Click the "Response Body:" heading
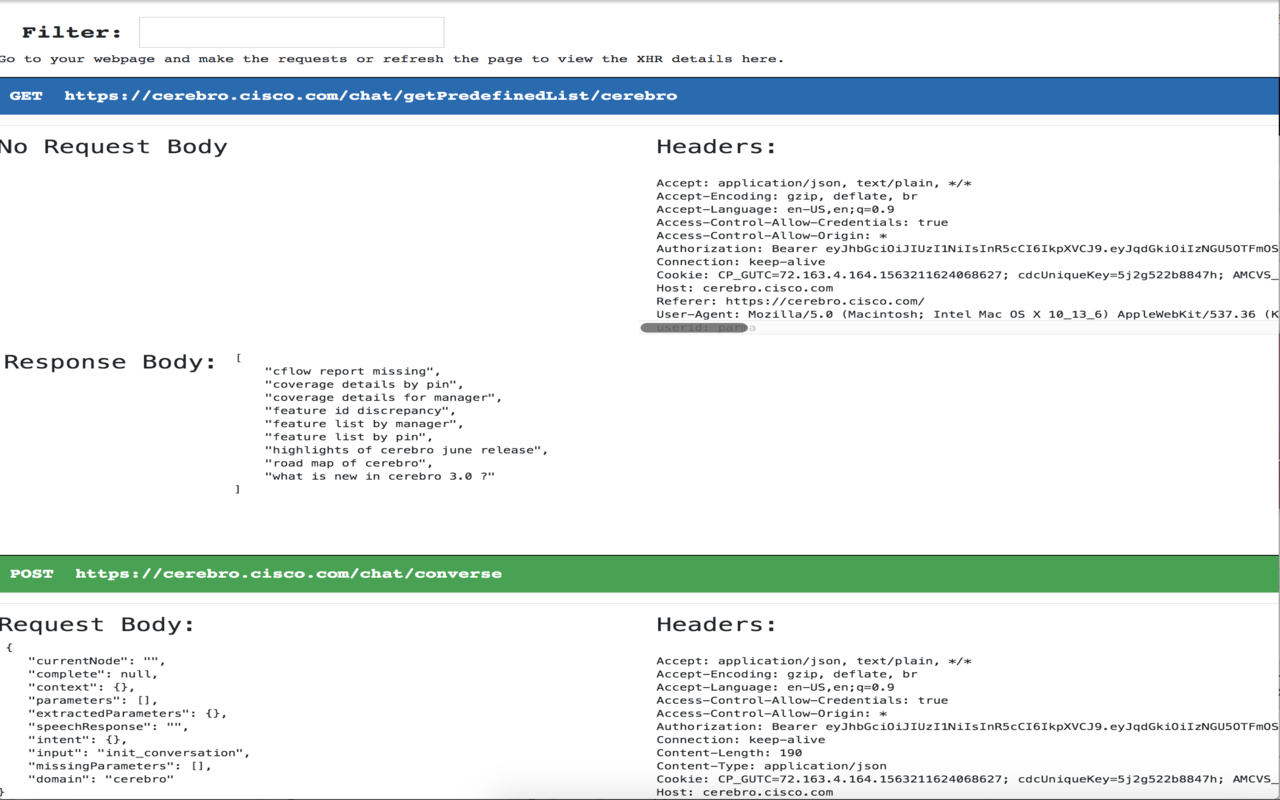The width and height of the screenshot is (1280, 800). pos(111,362)
